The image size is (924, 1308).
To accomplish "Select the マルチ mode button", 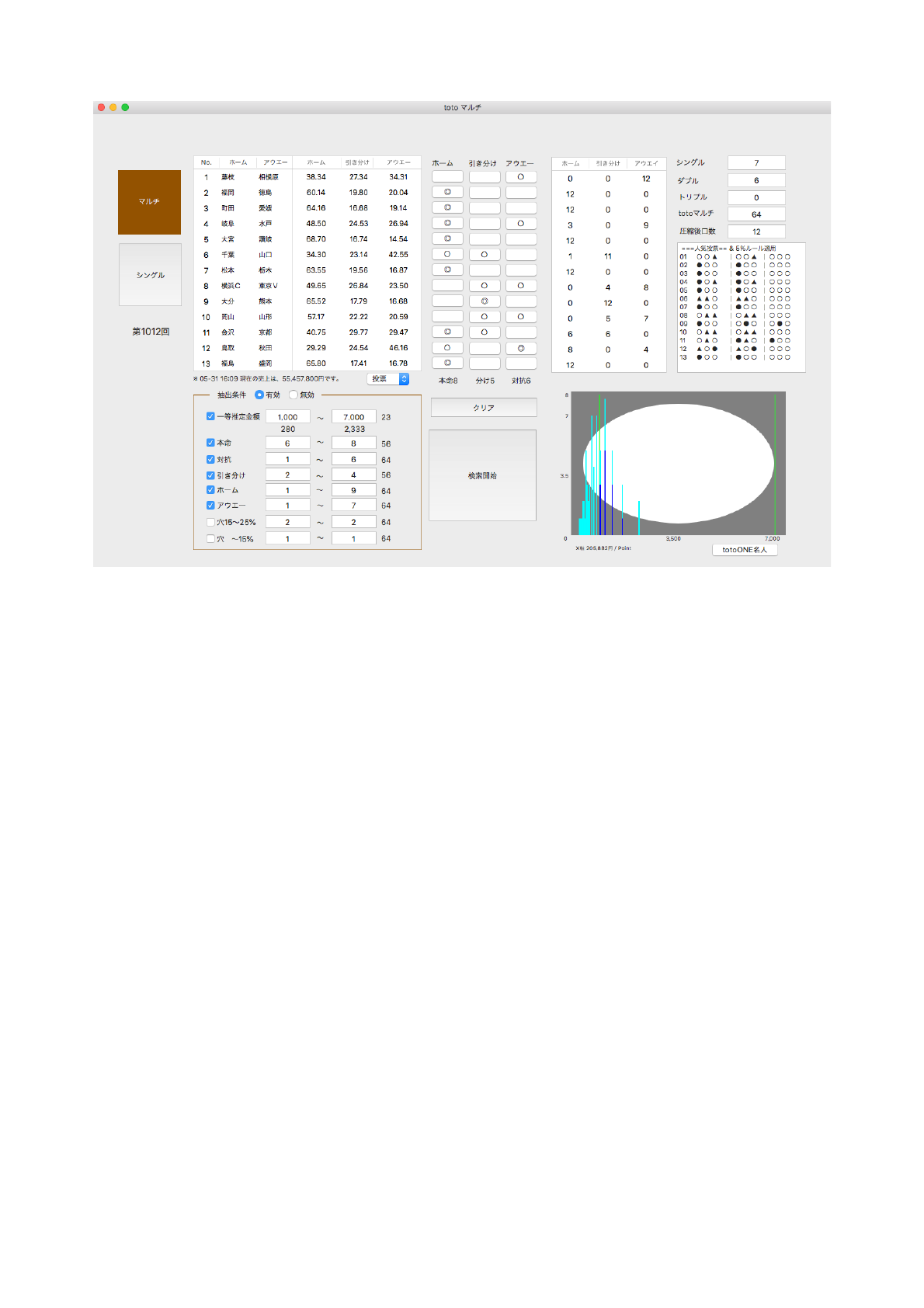I will tap(149, 202).
